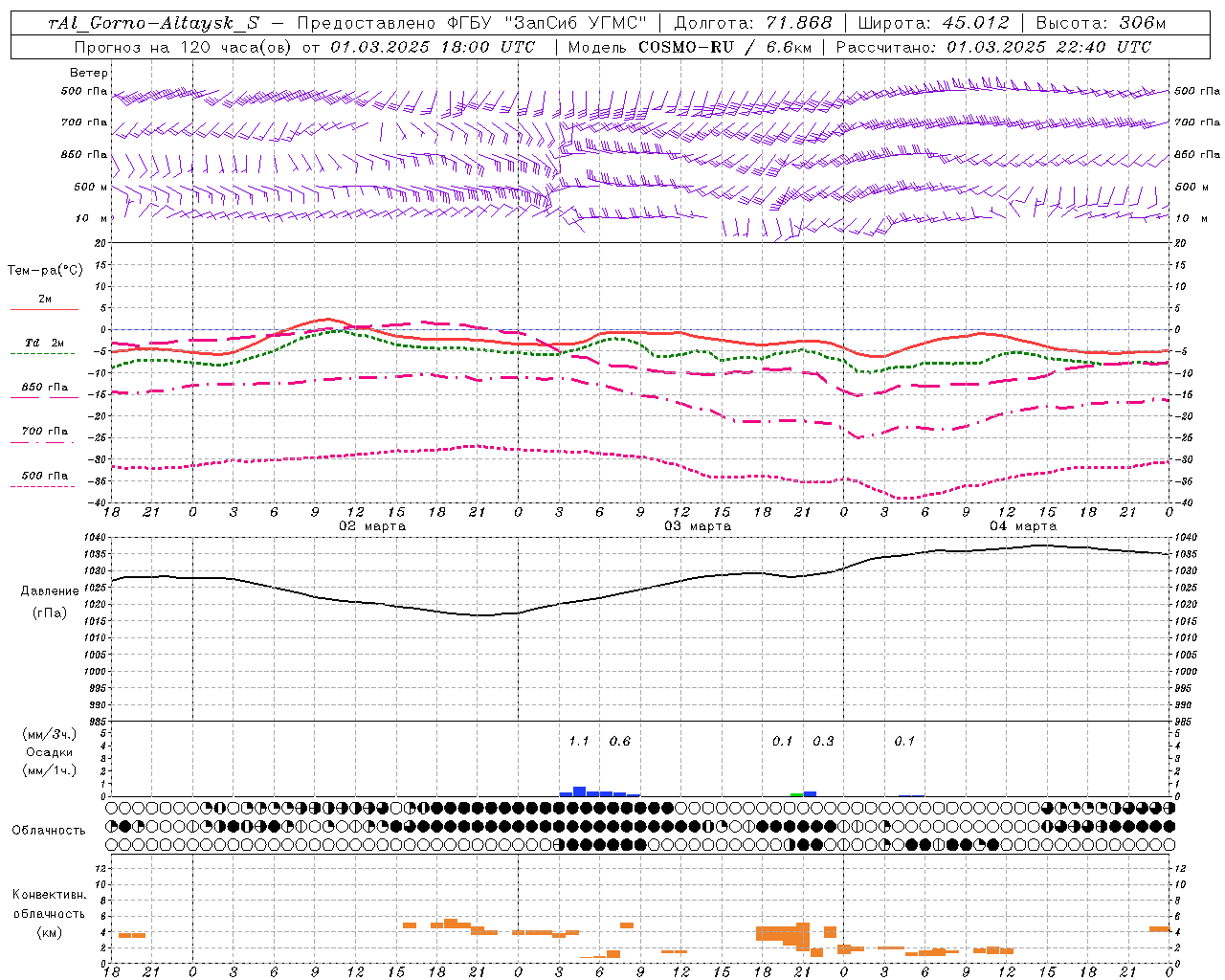Click the 2м solid red legend line
The width and height of the screenshot is (1225, 980).
tap(44, 309)
